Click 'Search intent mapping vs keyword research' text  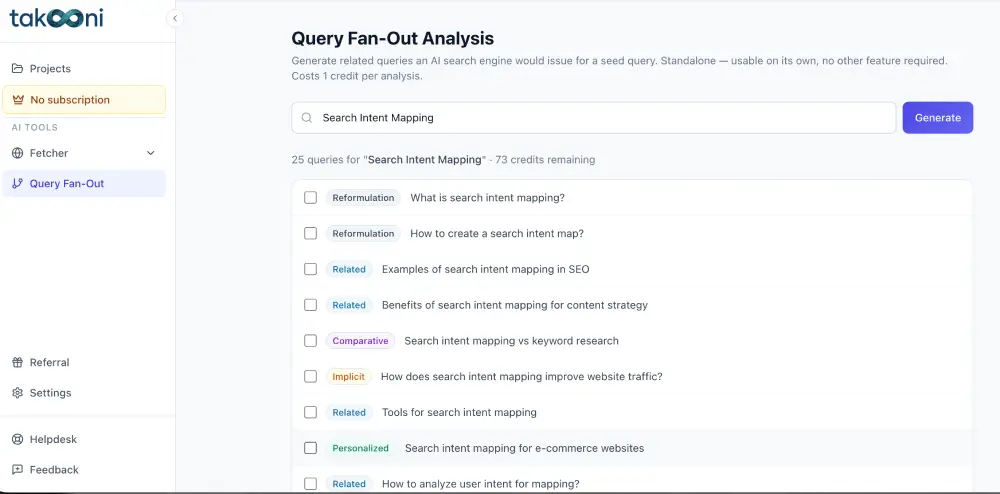pos(511,340)
